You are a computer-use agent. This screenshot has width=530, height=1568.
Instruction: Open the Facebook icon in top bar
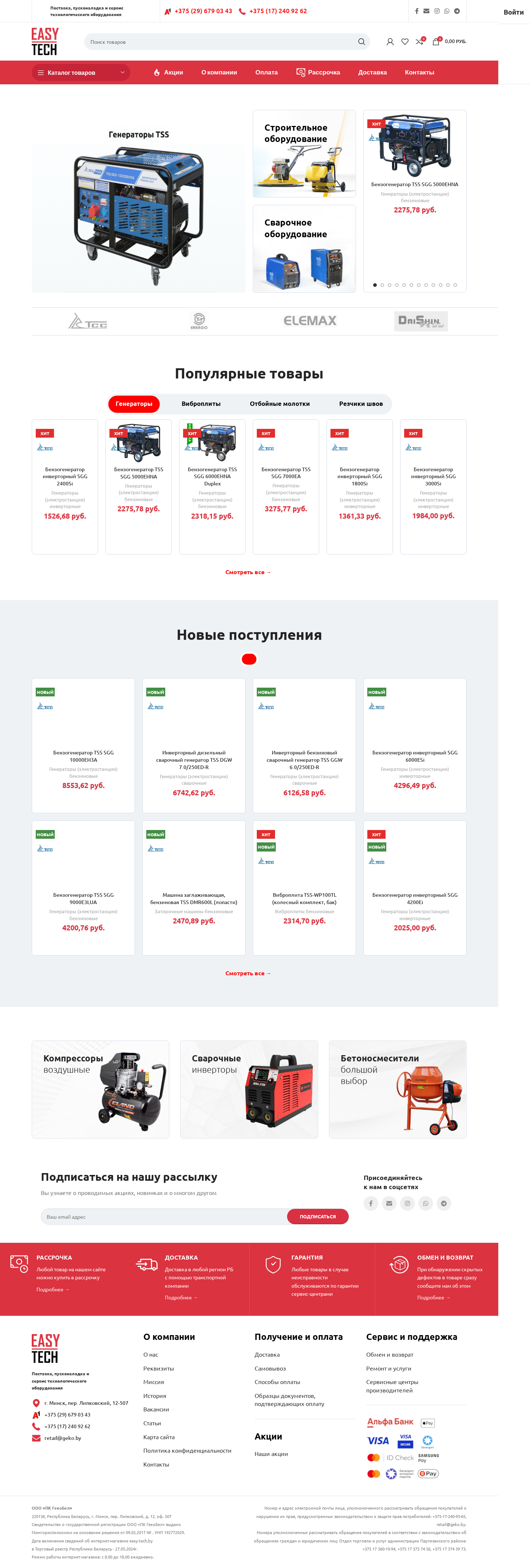[417, 11]
